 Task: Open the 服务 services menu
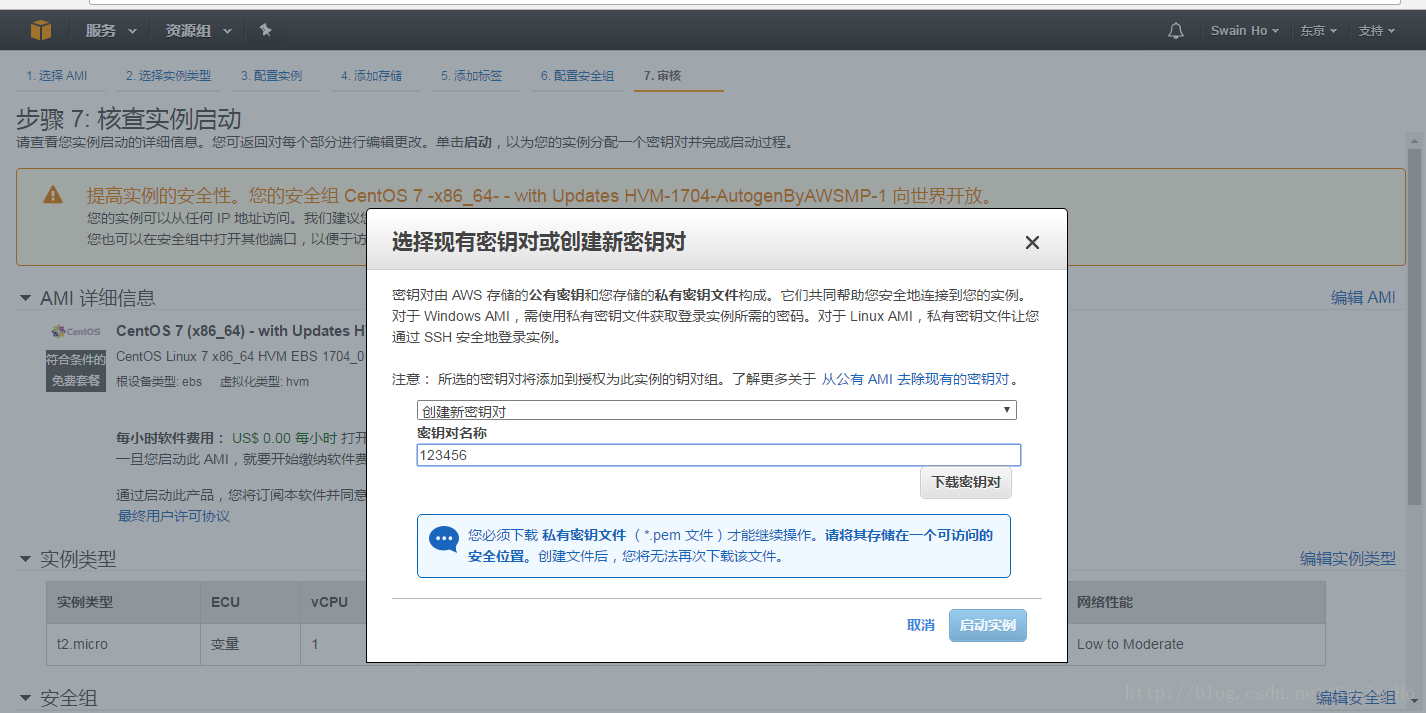[111, 31]
